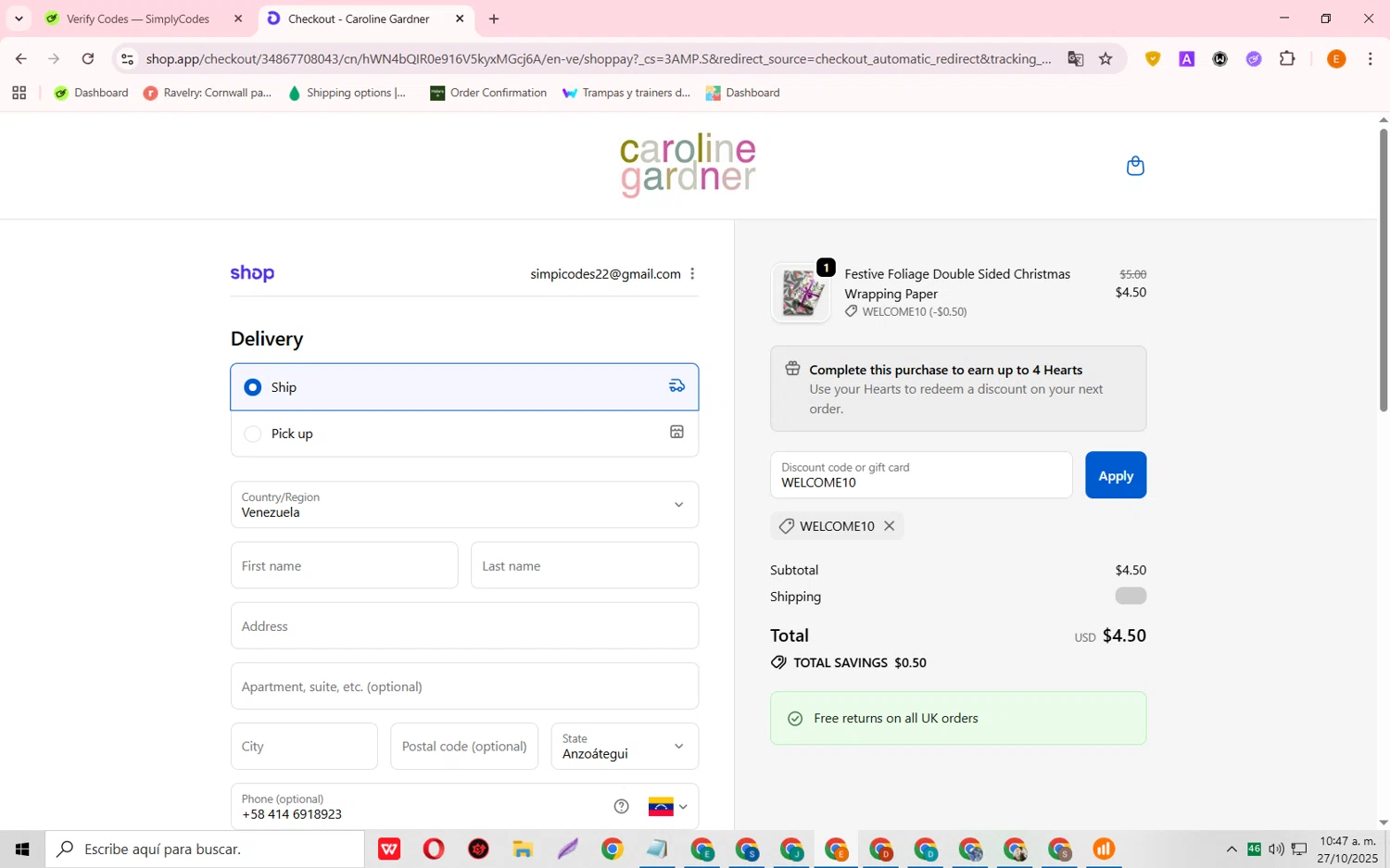Image resolution: width=1390 pixels, height=868 pixels.
Task: Open the extensions puzzle icon
Action: point(1287,58)
